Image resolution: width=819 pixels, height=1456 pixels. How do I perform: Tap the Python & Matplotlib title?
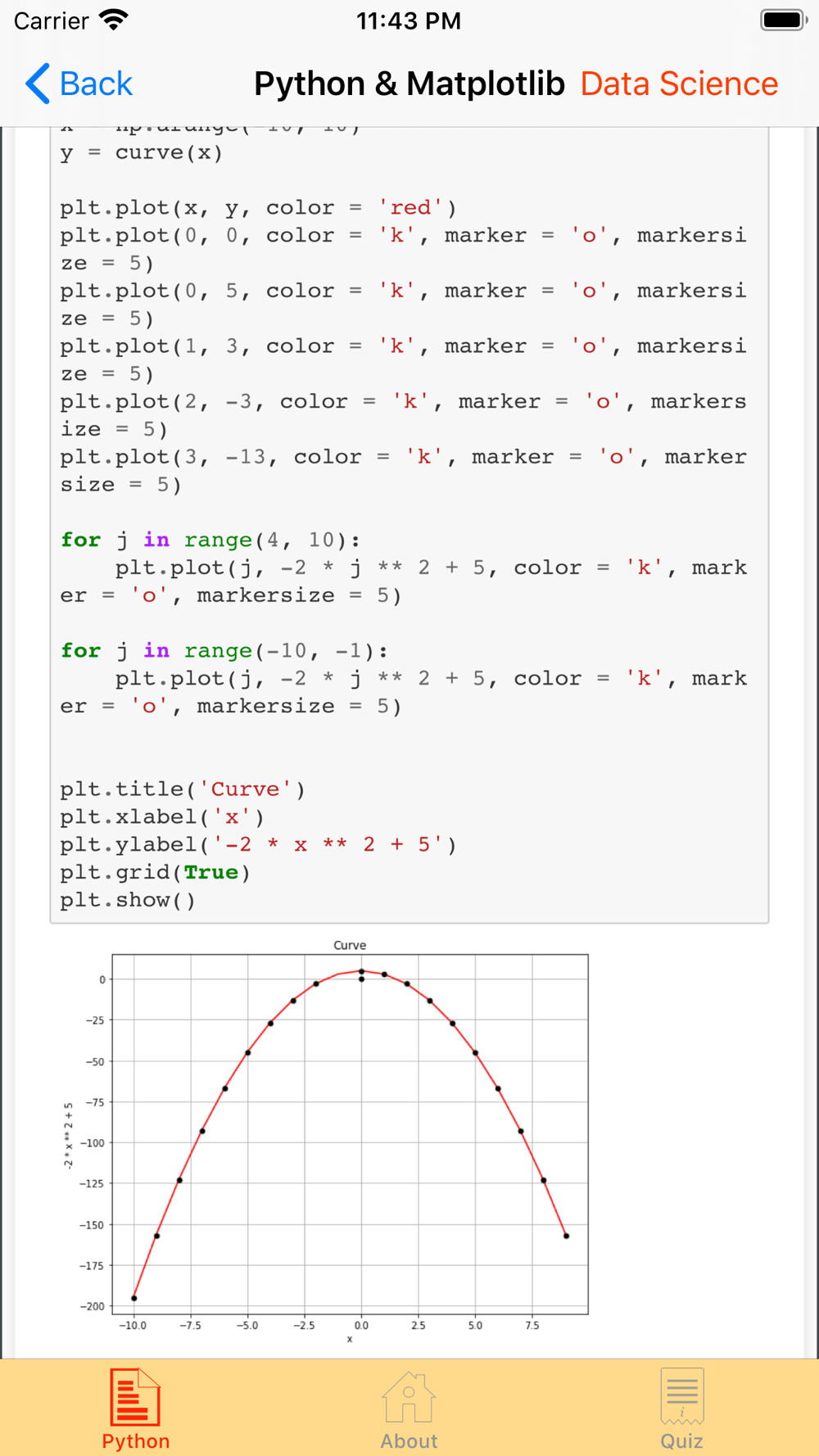tap(409, 84)
